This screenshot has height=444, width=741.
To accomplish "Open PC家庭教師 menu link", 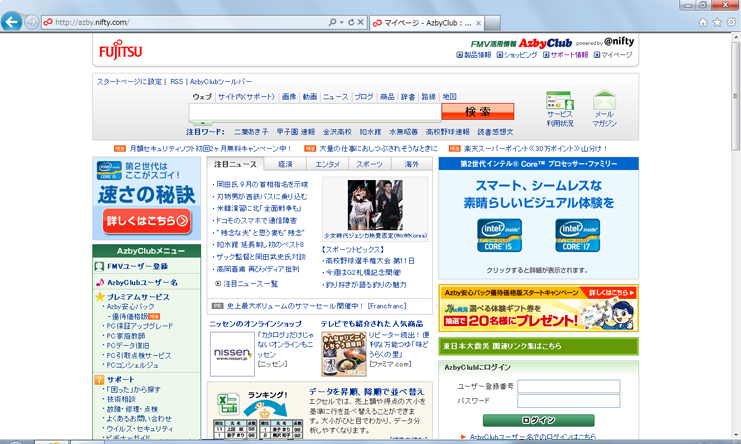I will click(126, 336).
